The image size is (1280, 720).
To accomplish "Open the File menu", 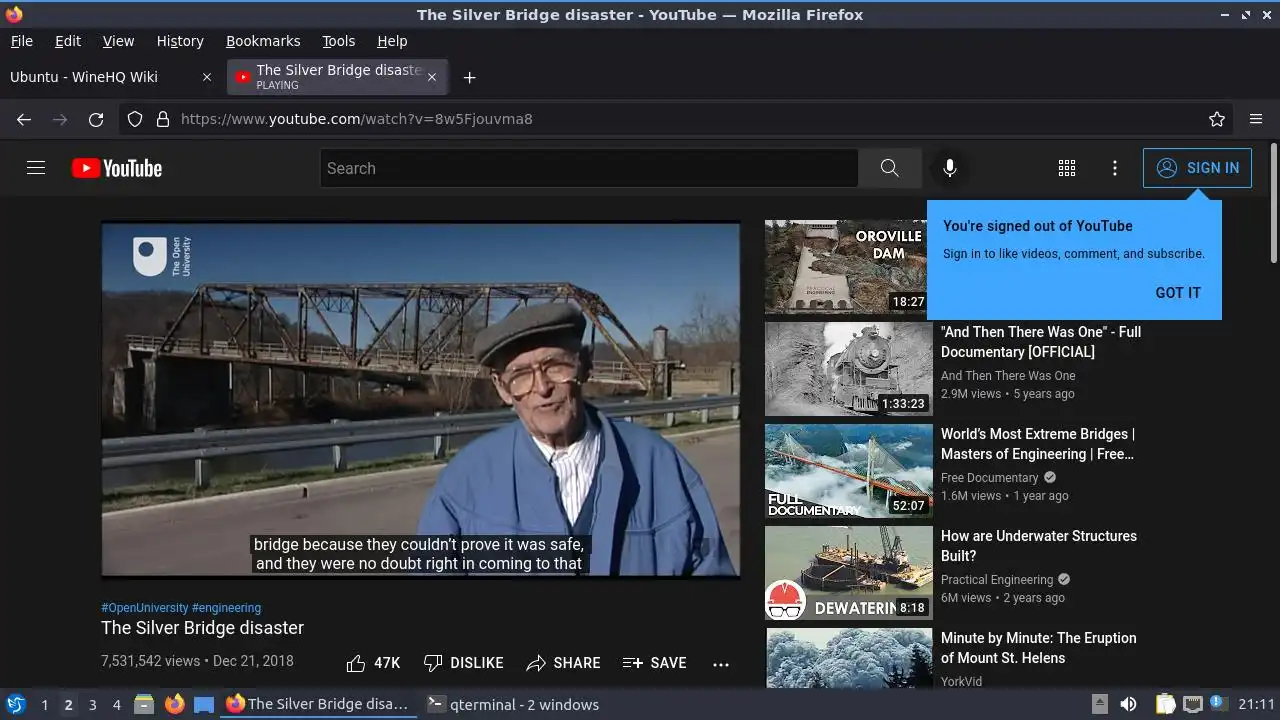I will click(21, 41).
